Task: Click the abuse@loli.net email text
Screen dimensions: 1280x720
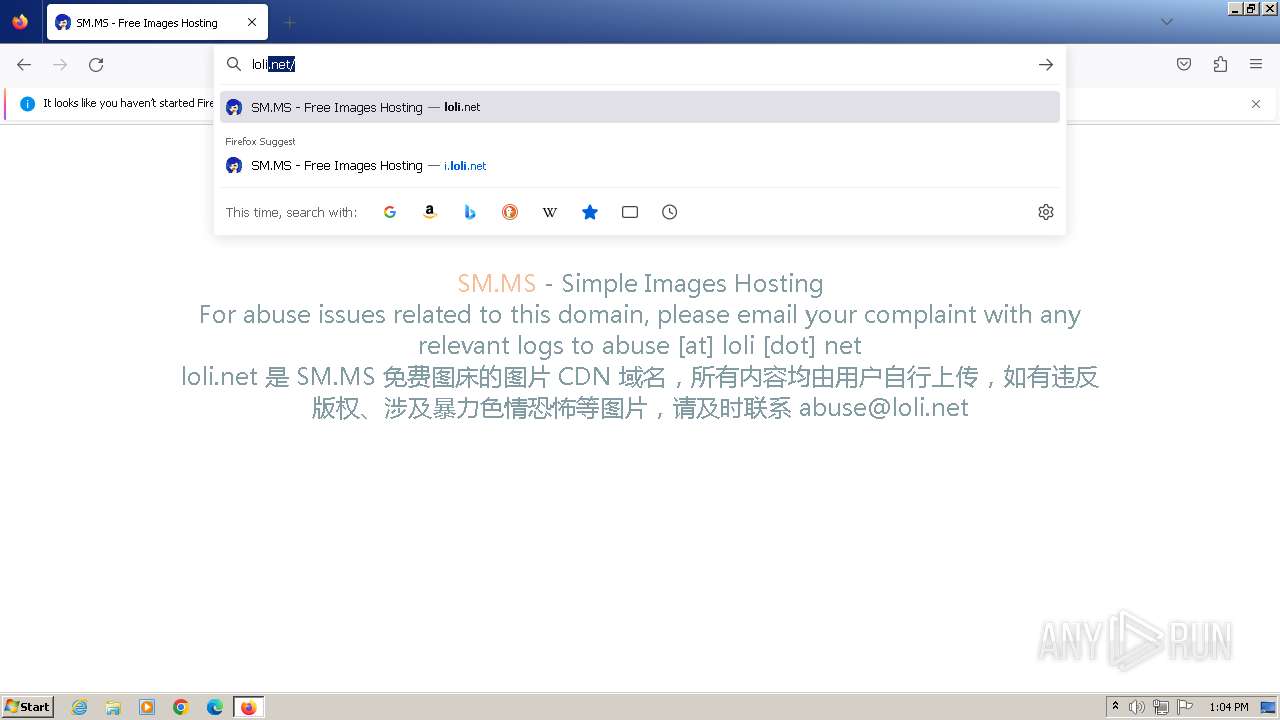Action: click(883, 407)
